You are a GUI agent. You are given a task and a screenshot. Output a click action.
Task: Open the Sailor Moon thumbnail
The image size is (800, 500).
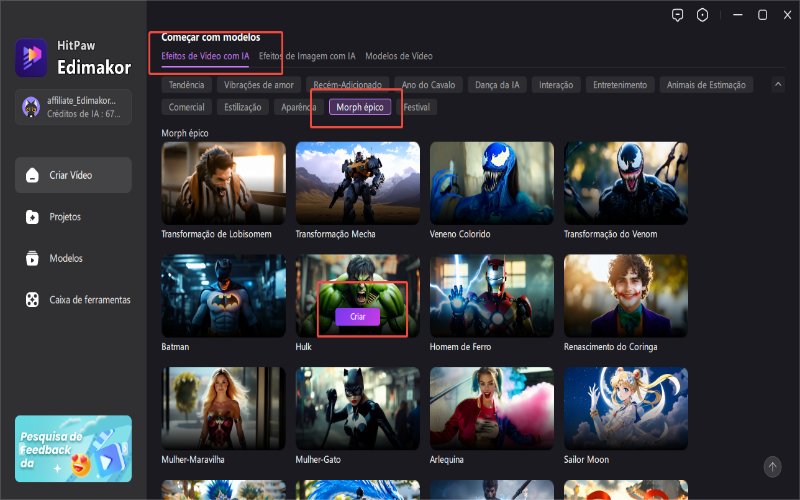pos(626,409)
